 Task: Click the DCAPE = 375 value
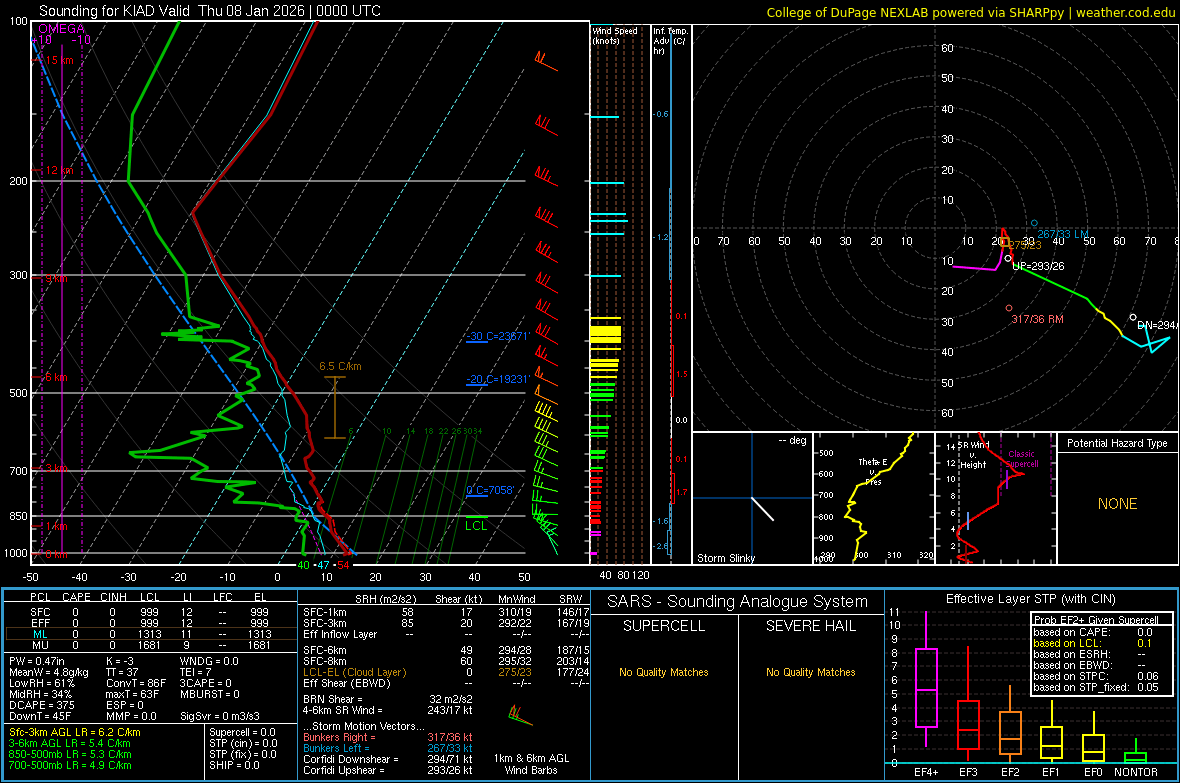(x=41, y=705)
